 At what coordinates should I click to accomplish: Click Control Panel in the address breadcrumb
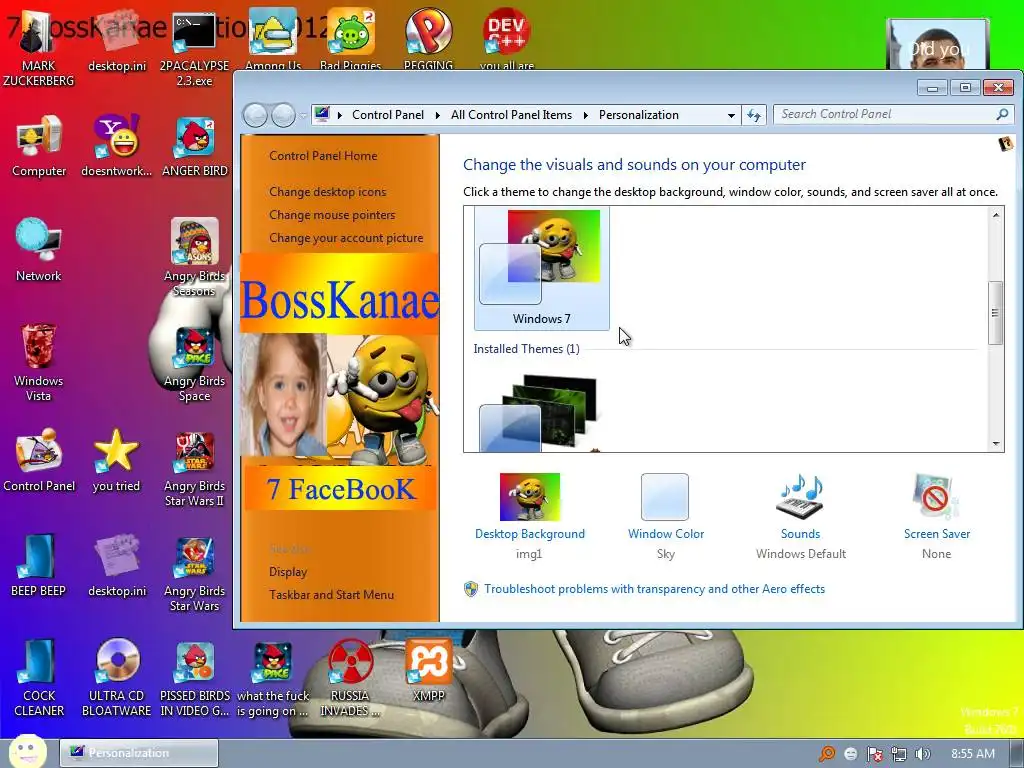point(388,114)
